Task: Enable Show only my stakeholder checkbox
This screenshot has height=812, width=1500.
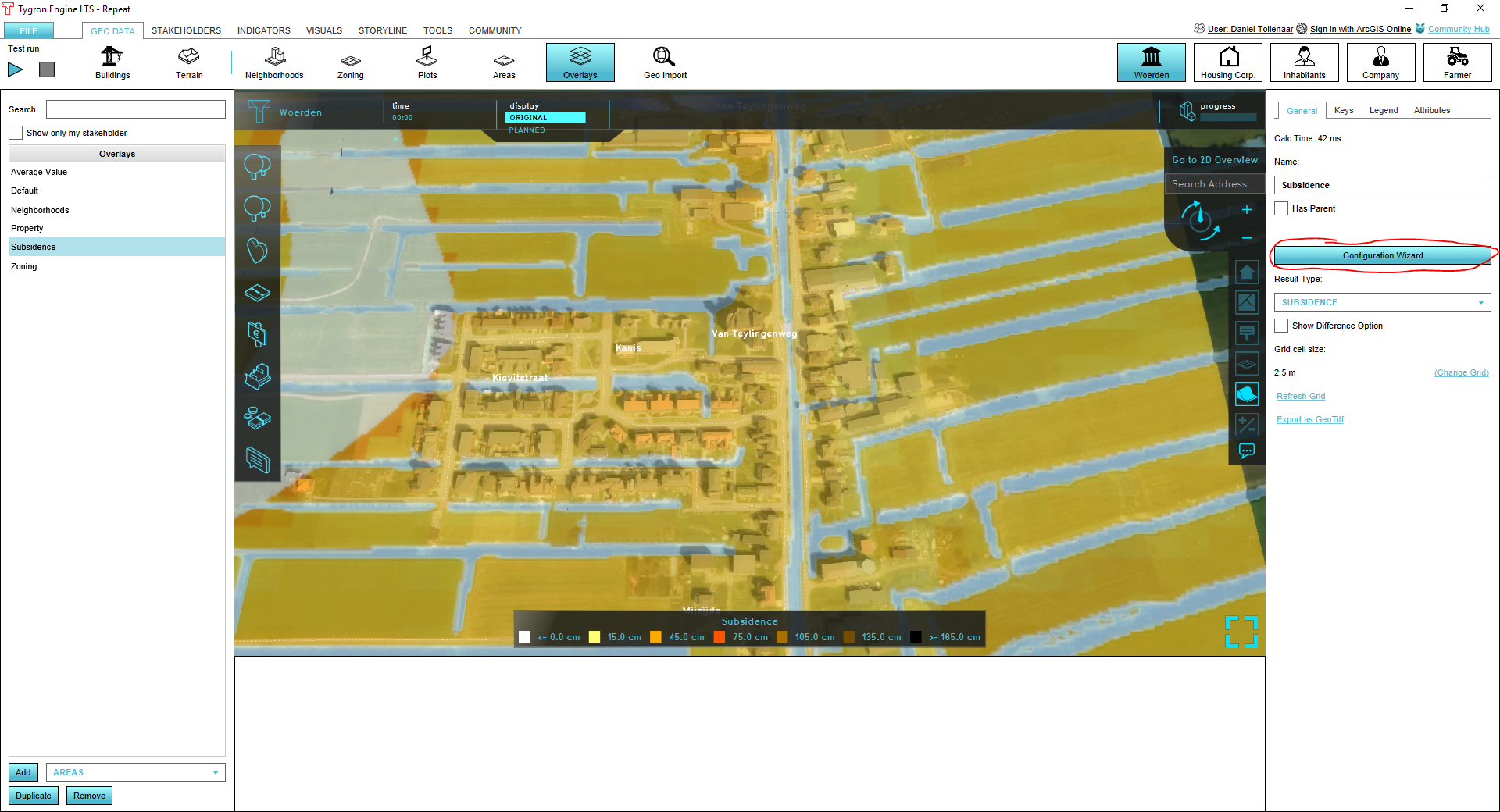Action: [x=16, y=133]
